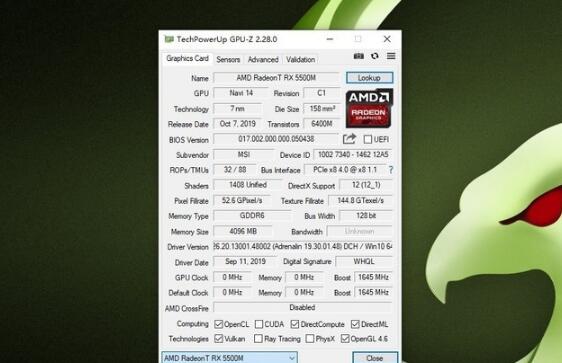Toggle the CUDA checkbox
Image resolution: width=562 pixels, height=363 pixels.
pos(259,324)
